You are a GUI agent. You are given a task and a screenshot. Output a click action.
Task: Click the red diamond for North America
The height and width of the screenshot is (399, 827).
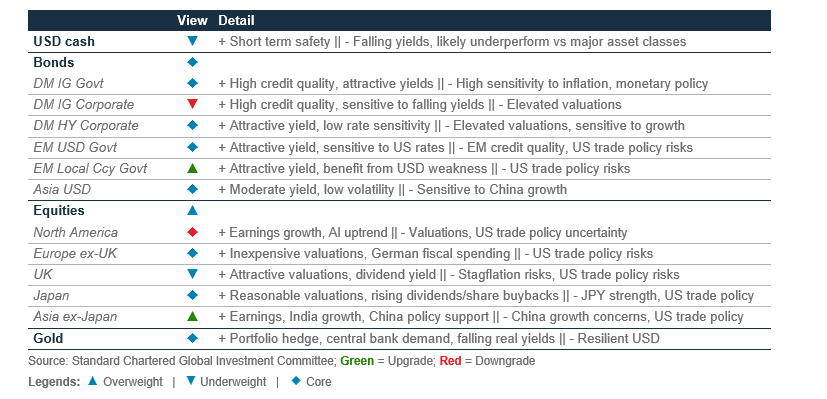click(193, 232)
